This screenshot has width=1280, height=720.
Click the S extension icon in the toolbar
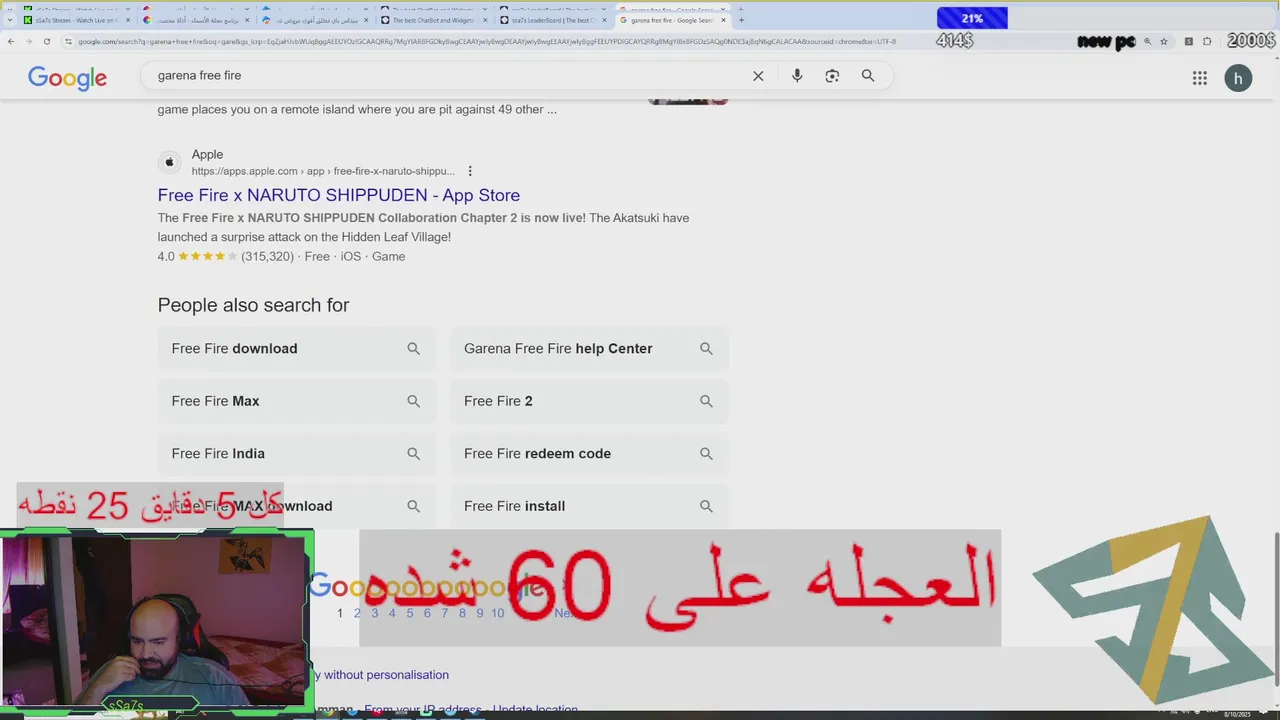pyautogui.click(x=1188, y=41)
